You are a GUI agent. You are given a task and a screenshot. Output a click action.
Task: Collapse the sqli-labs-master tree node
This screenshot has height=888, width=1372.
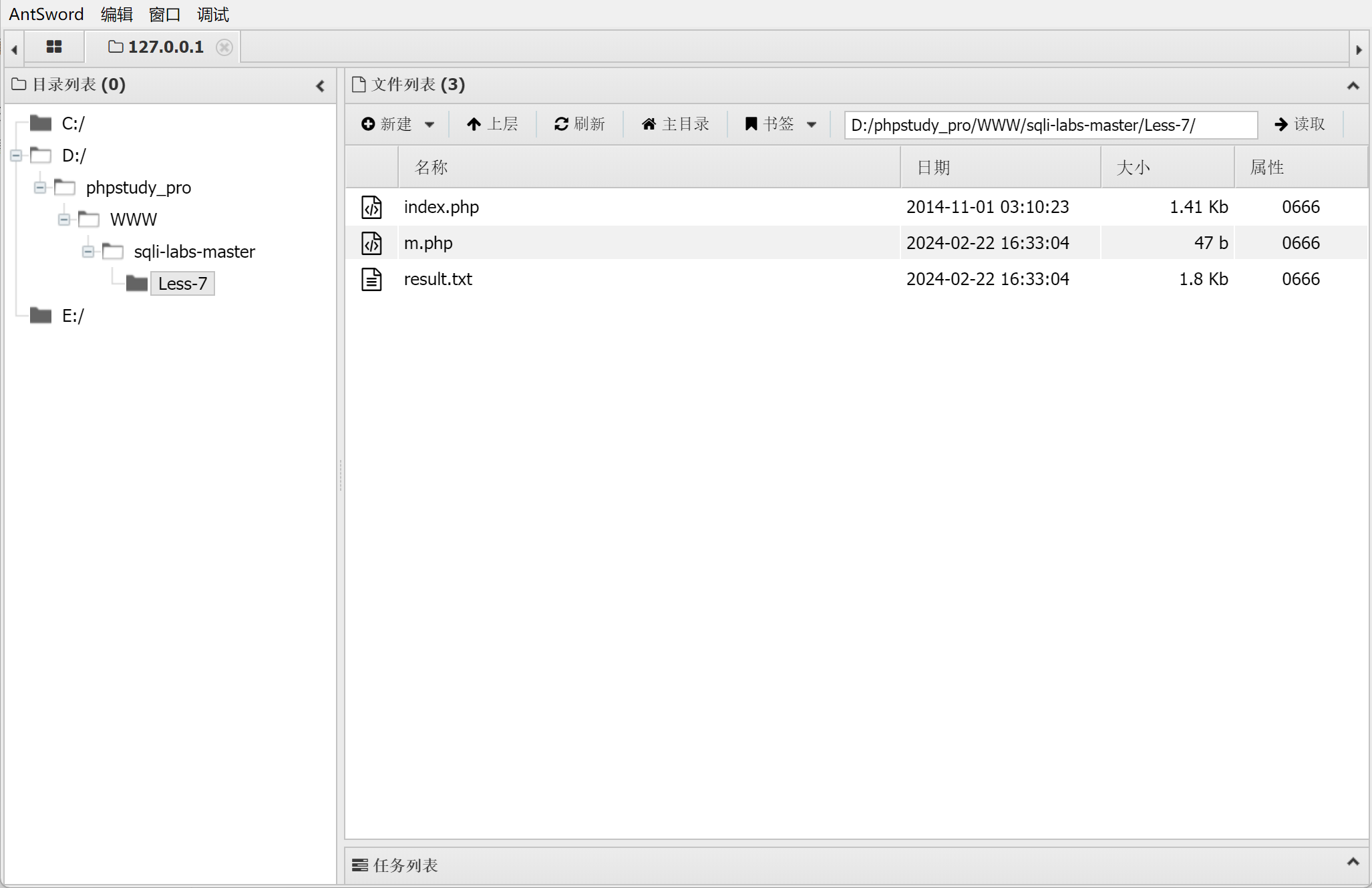point(88,252)
